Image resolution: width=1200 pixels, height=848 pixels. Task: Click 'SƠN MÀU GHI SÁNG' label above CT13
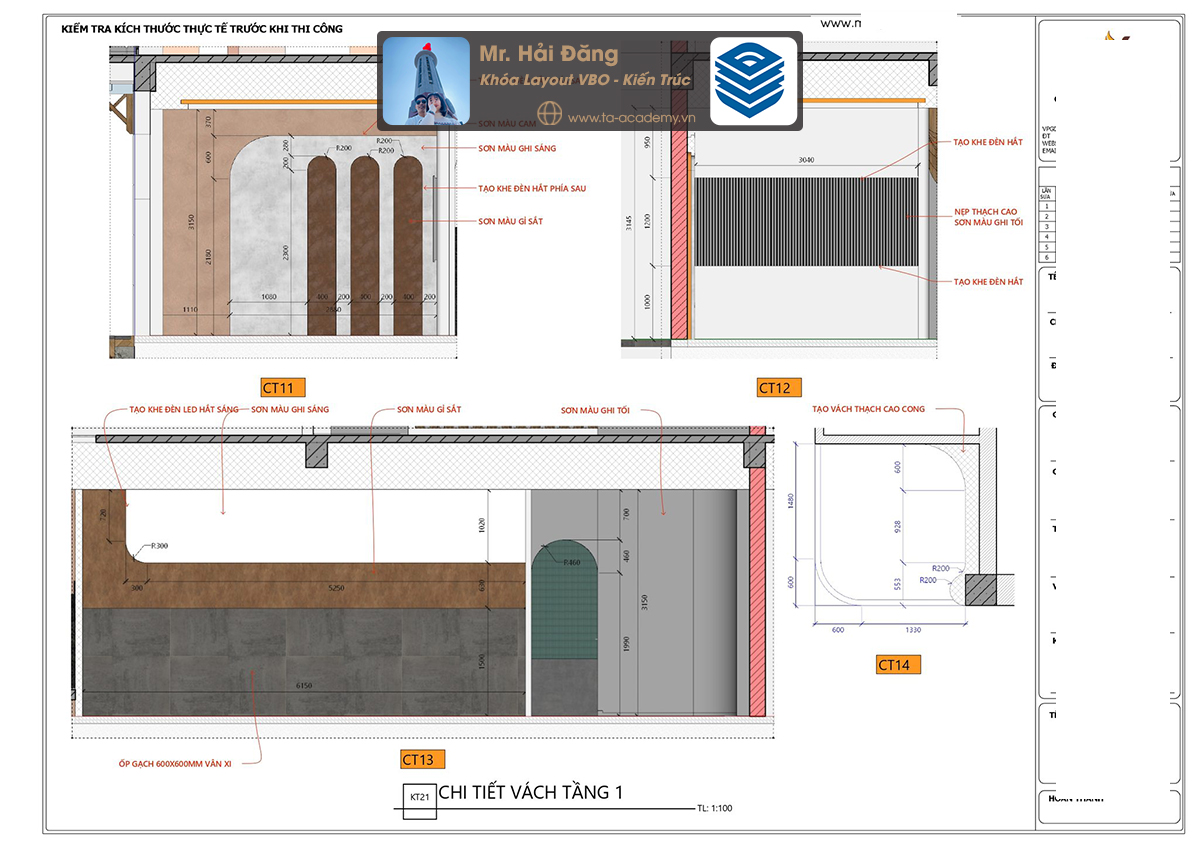coord(290,409)
